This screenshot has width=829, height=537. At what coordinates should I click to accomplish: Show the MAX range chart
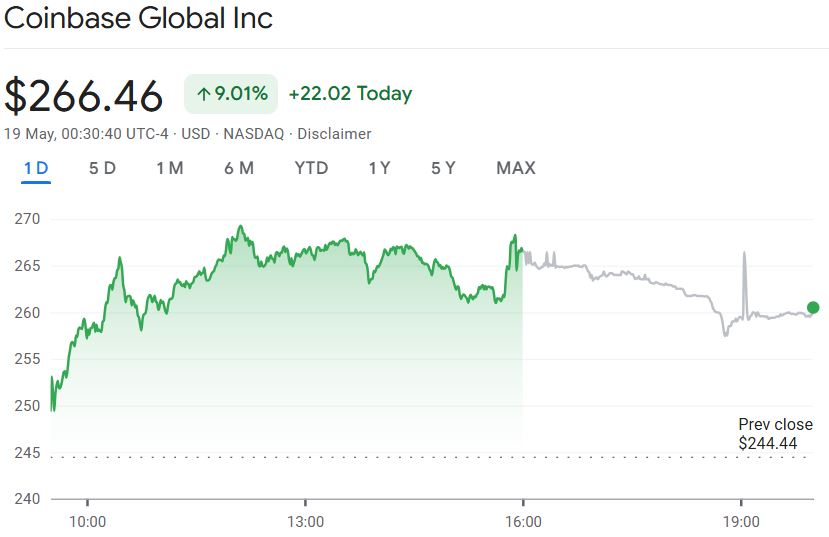[516, 168]
